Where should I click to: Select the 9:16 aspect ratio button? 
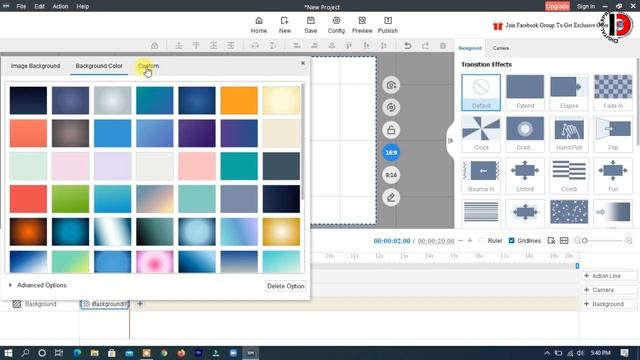coord(391,175)
